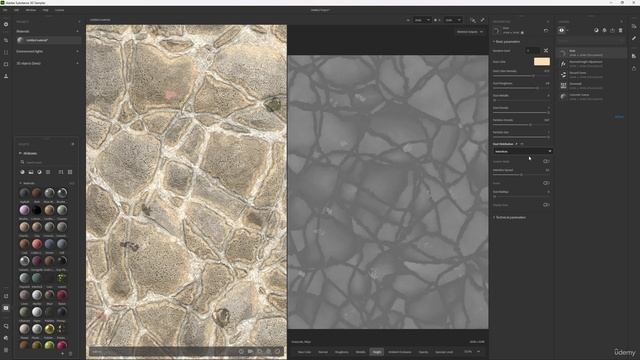Collapse the Basic parameters section

coord(506,42)
